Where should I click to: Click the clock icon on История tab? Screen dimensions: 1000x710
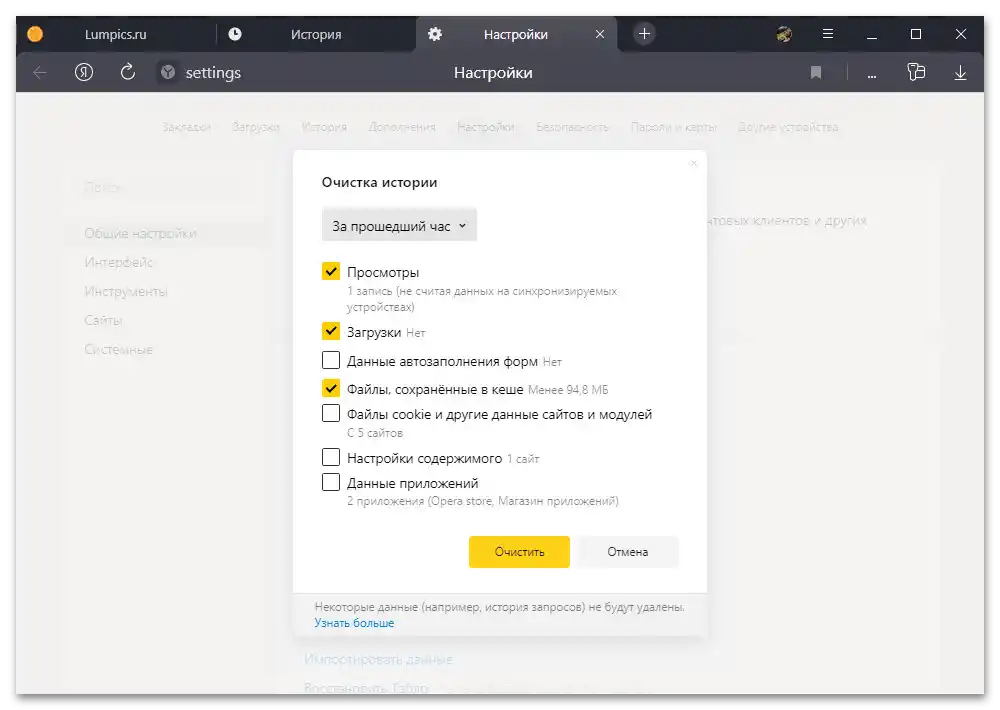click(x=235, y=34)
